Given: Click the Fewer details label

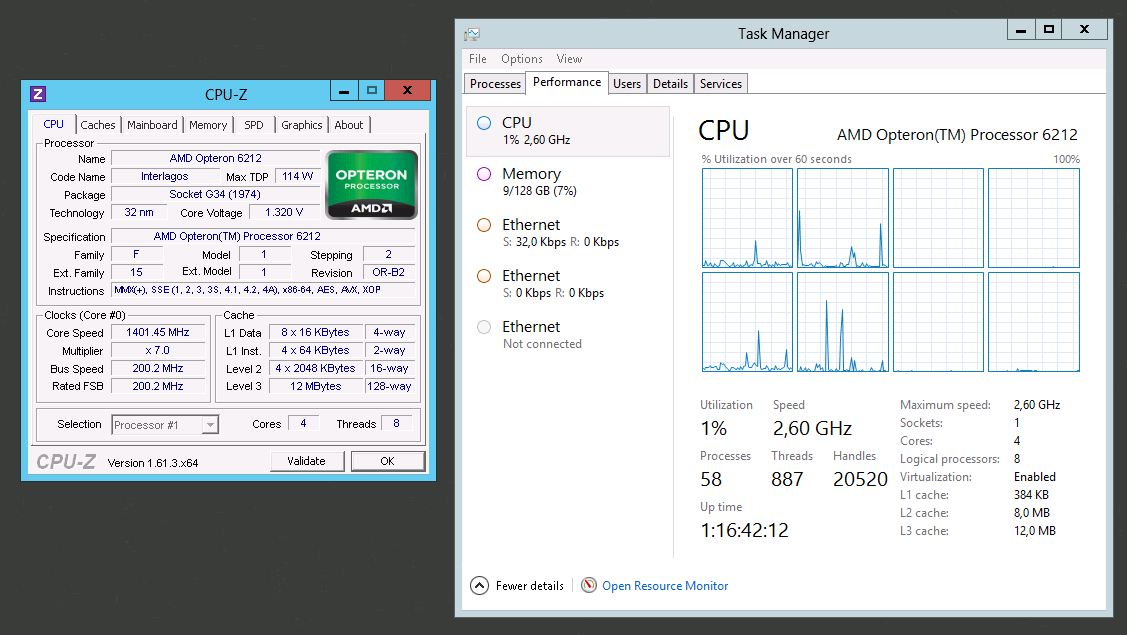Looking at the screenshot, I should pyautogui.click(x=530, y=585).
